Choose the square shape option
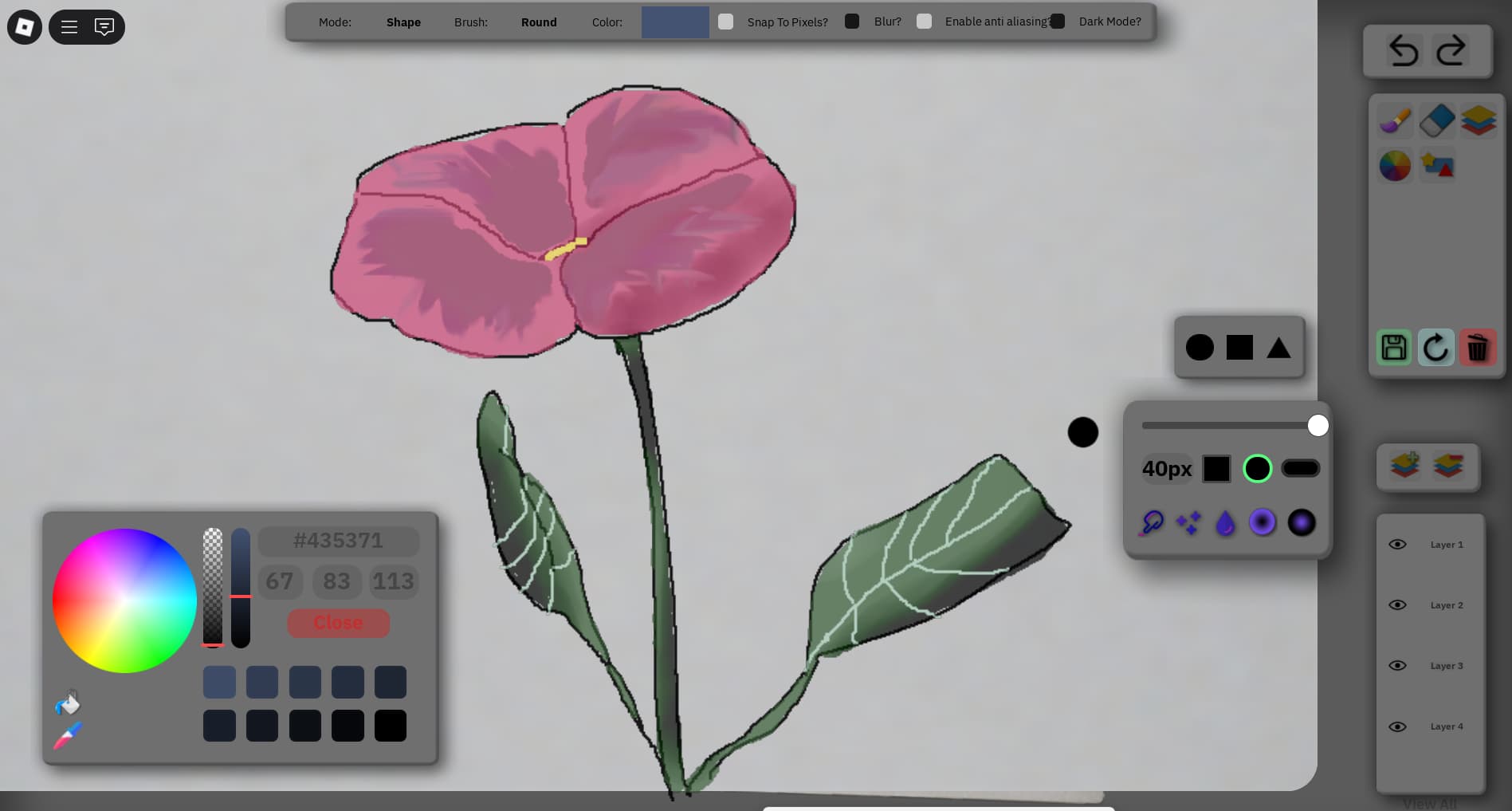The image size is (1512, 811). (x=1239, y=347)
